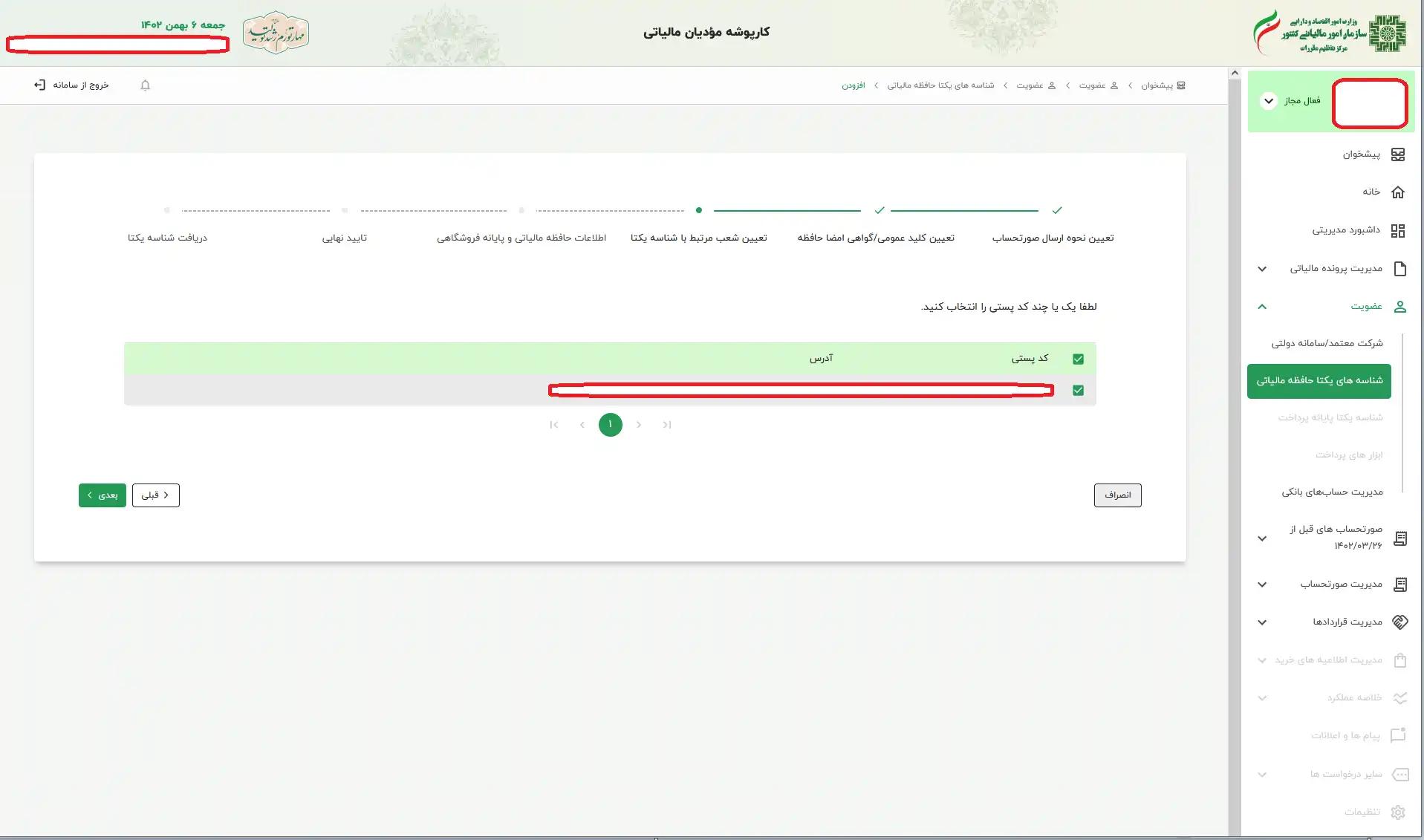Open the notification bell icon

click(x=145, y=85)
